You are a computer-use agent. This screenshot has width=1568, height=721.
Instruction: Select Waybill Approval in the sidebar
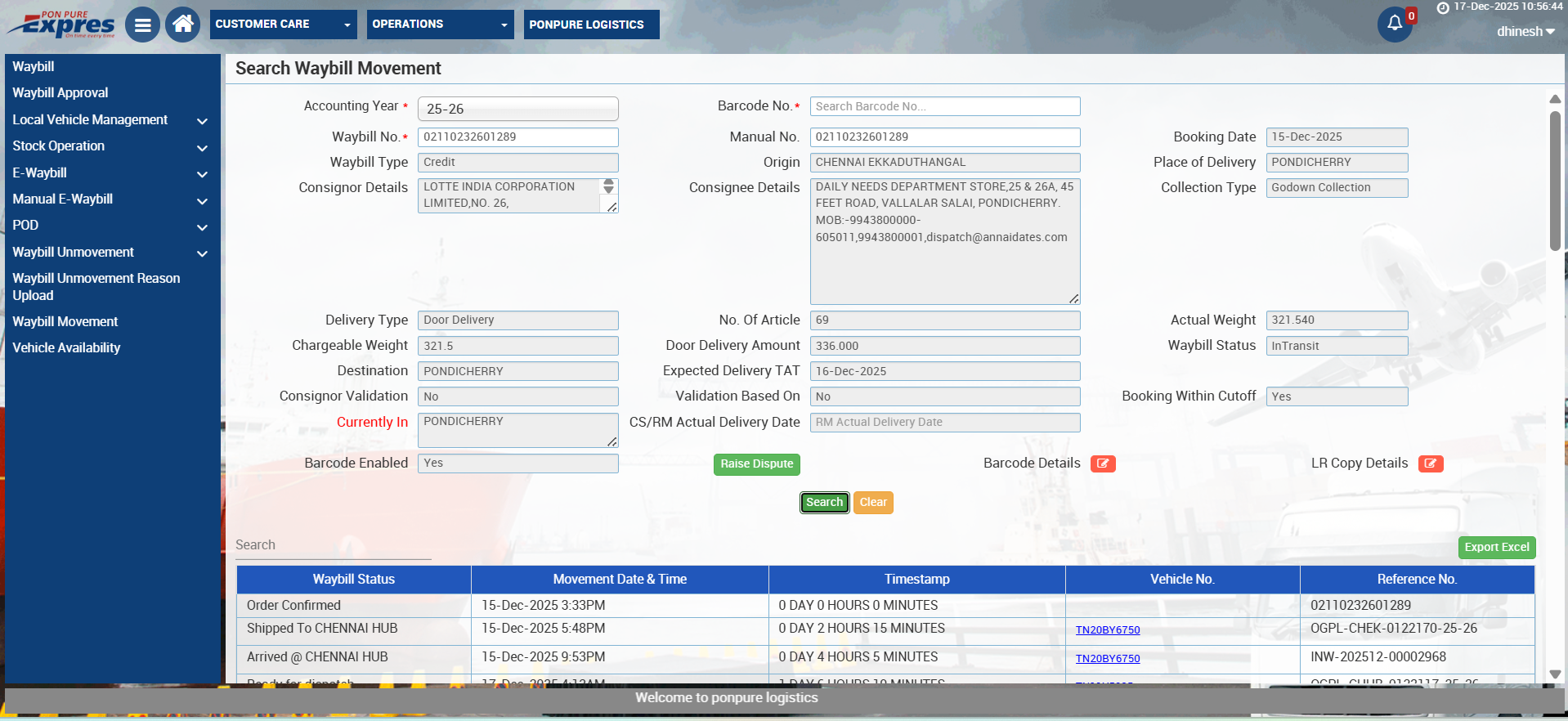pos(60,93)
